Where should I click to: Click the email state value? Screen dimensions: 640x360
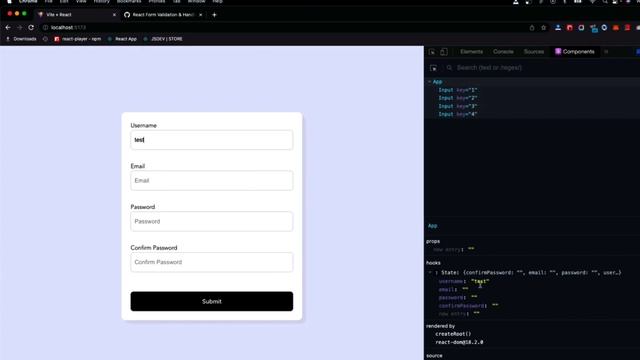point(465,289)
